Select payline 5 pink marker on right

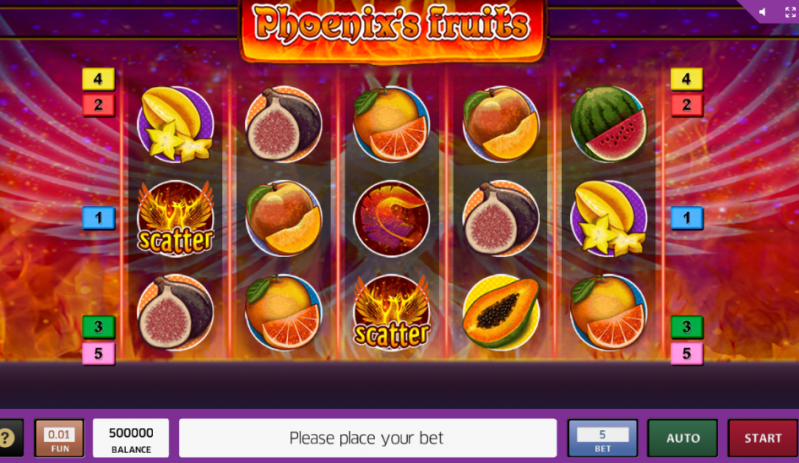point(686,353)
